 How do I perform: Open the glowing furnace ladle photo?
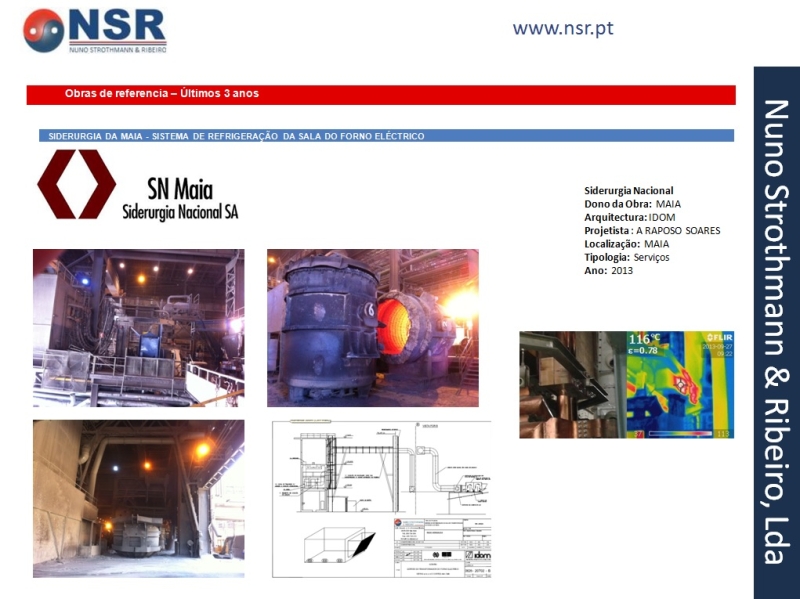pyautogui.click(x=372, y=328)
